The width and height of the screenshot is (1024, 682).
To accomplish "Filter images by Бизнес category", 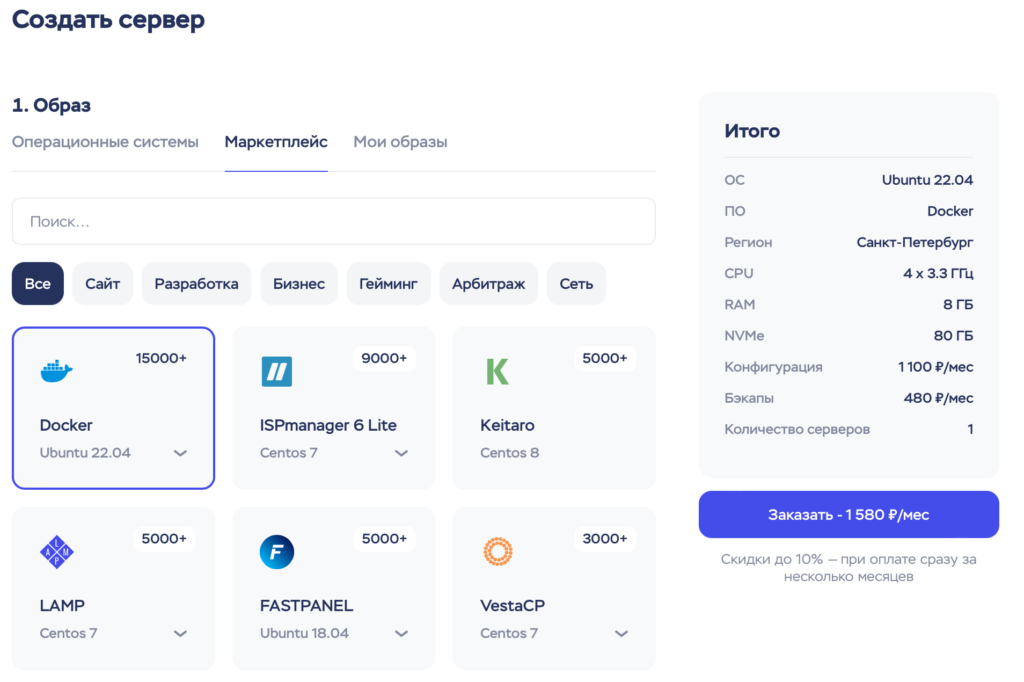I will (299, 284).
